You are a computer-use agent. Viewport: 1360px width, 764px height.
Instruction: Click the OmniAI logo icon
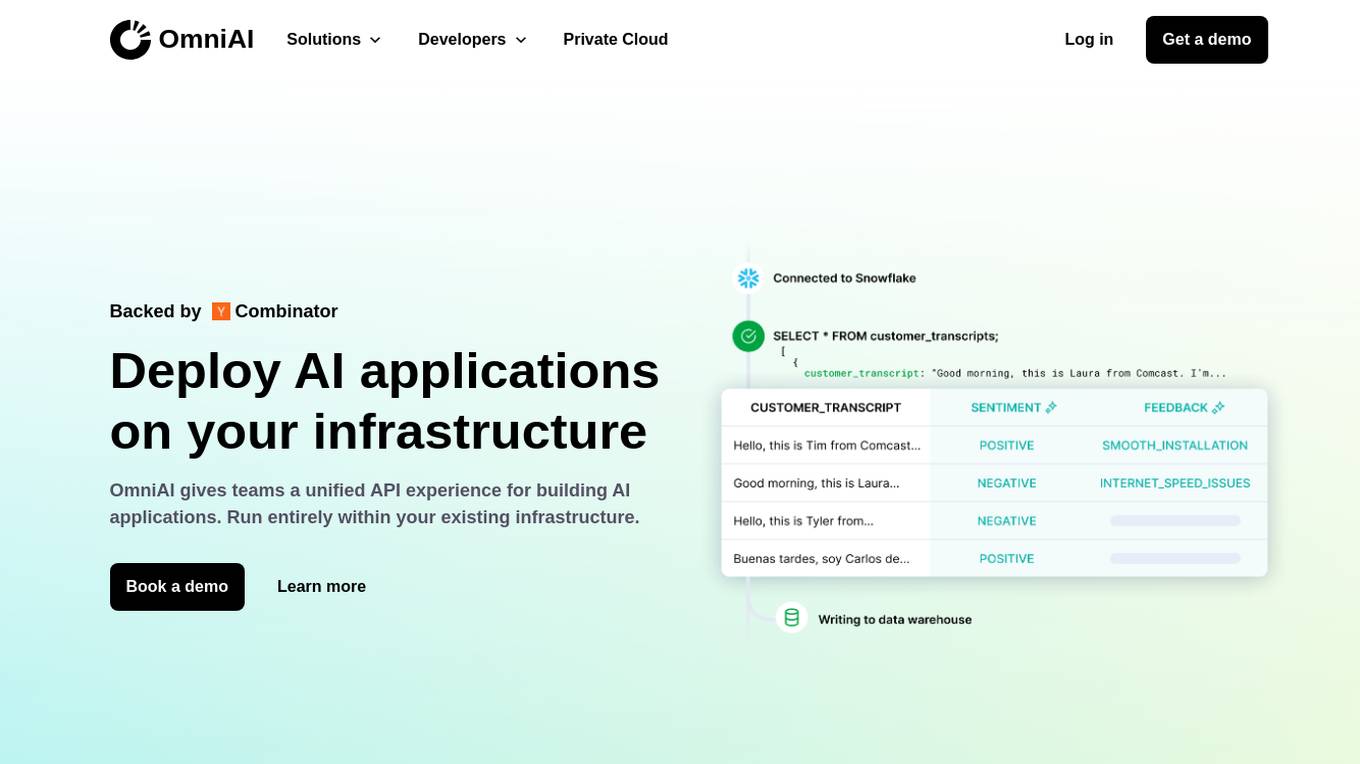(x=130, y=40)
